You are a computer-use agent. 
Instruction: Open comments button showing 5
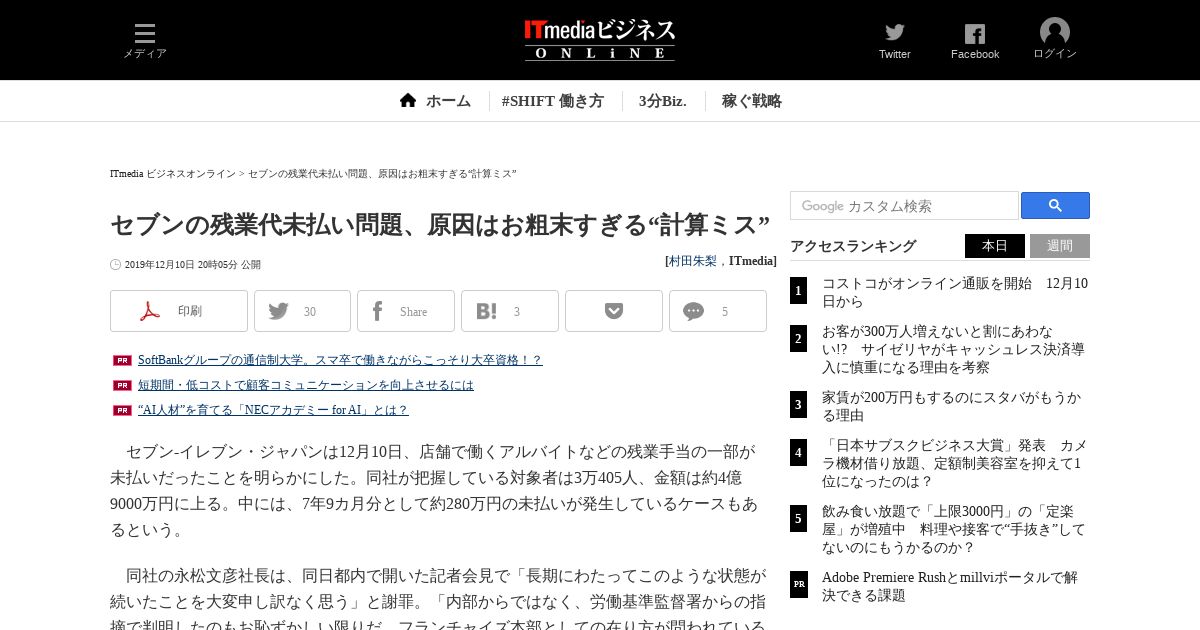pos(718,311)
